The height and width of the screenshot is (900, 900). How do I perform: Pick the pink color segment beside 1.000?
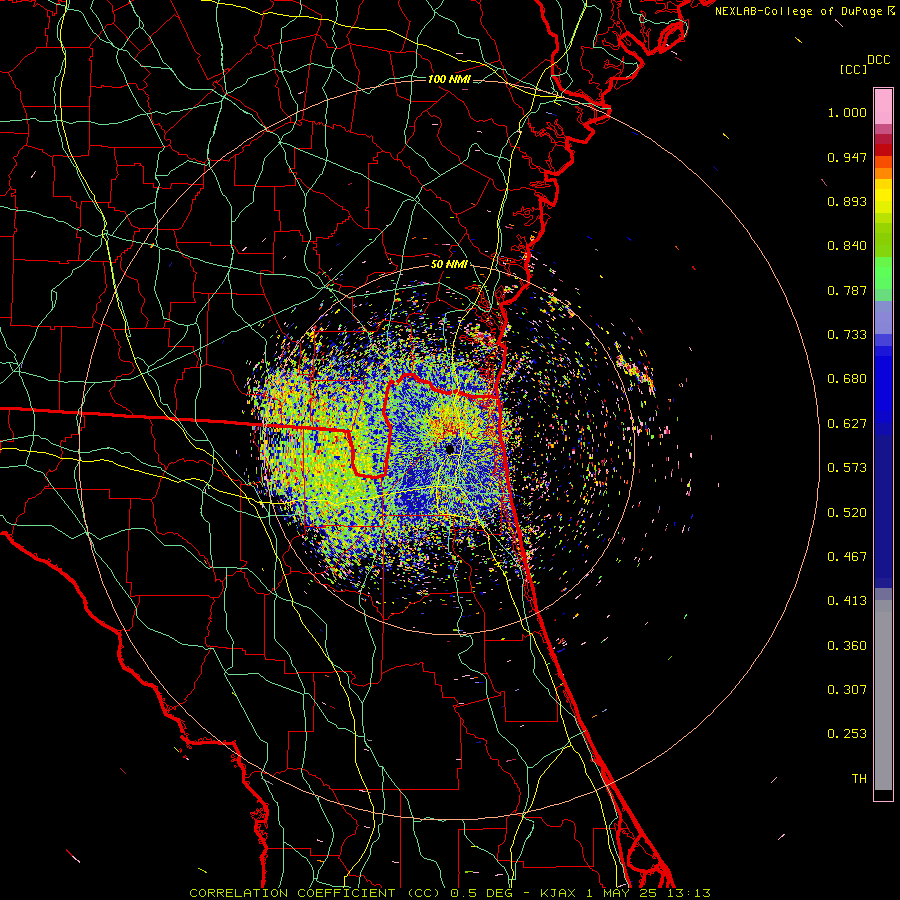pyautogui.click(x=883, y=107)
